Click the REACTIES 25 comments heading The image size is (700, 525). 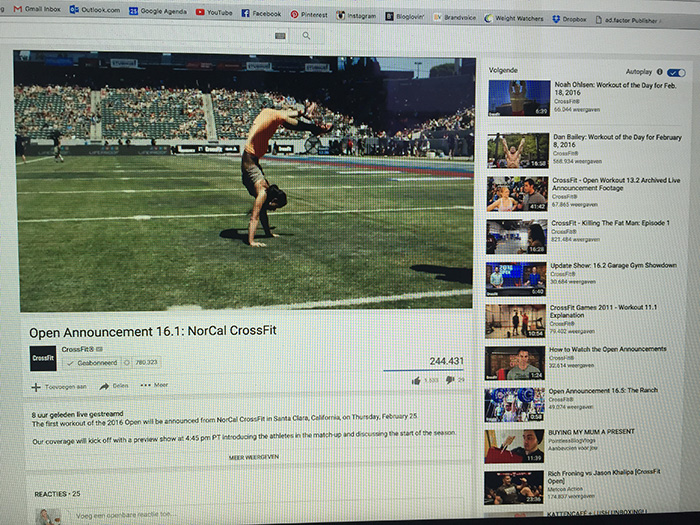(57, 494)
